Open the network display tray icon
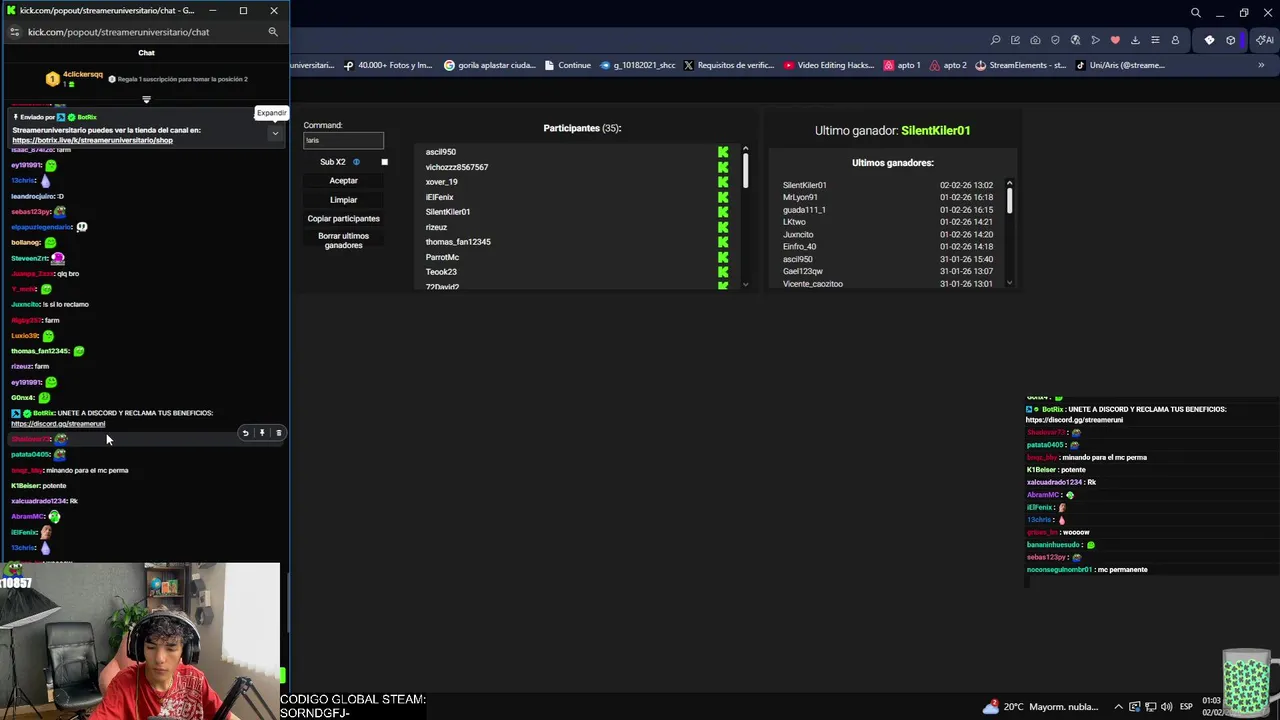Screen dimensions: 1280x720 [1150, 707]
